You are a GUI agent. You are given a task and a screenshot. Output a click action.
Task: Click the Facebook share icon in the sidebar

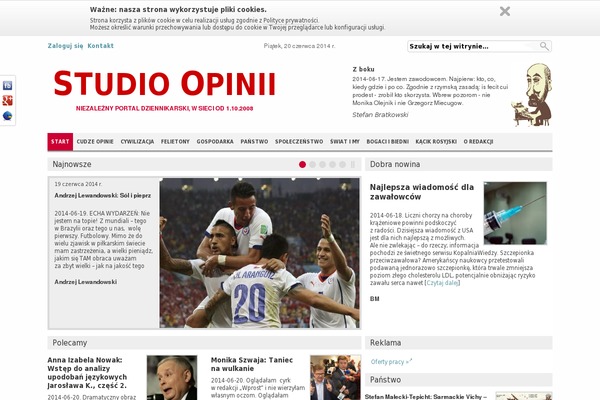coord(7,85)
